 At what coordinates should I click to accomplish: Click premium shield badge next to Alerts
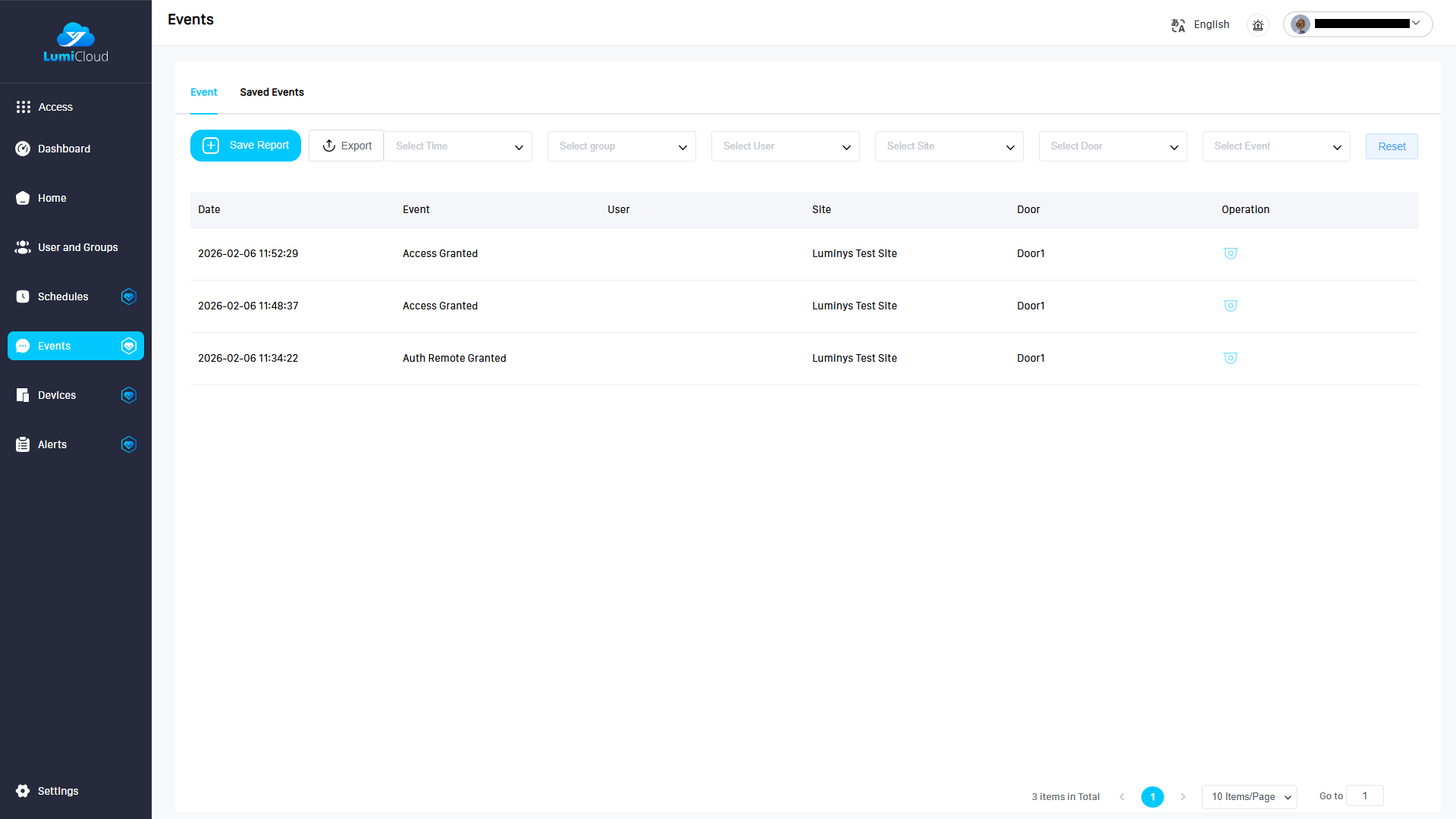coord(128,444)
